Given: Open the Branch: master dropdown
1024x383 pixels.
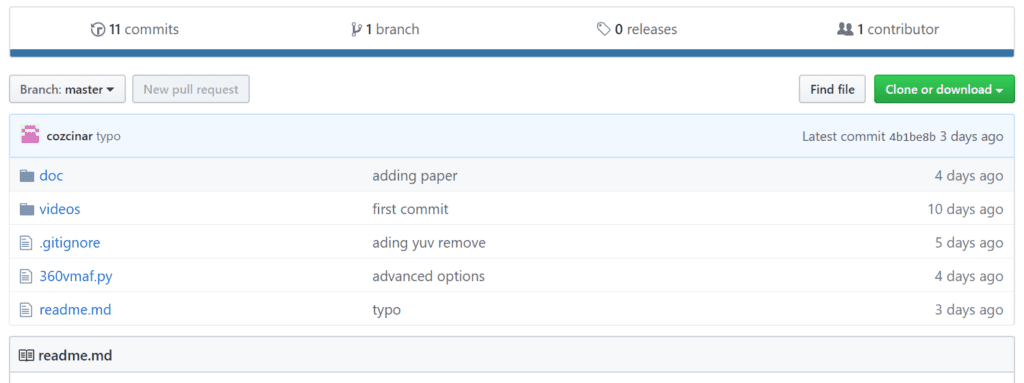Looking at the screenshot, I should pos(67,90).
